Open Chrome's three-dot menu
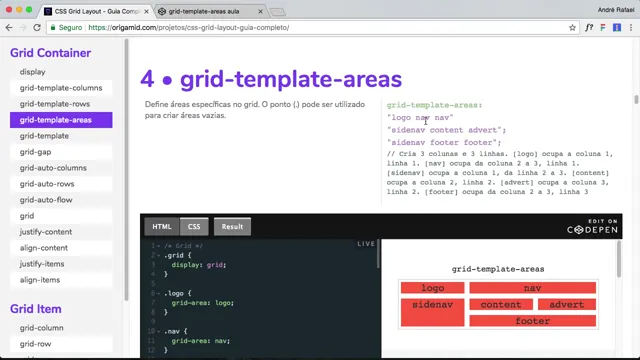 pos(631,27)
